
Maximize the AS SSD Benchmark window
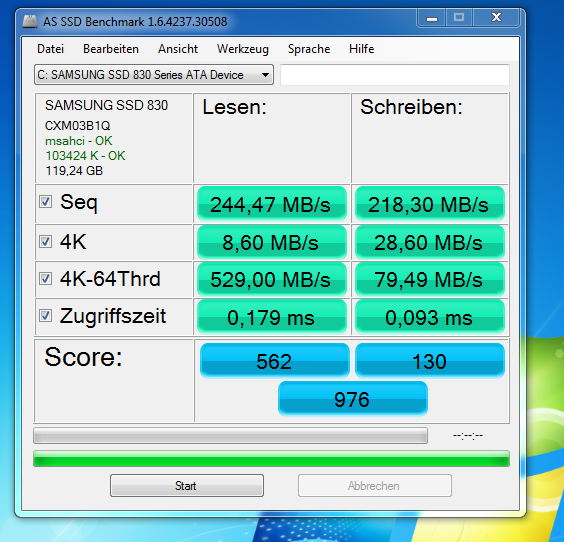(459, 18)
